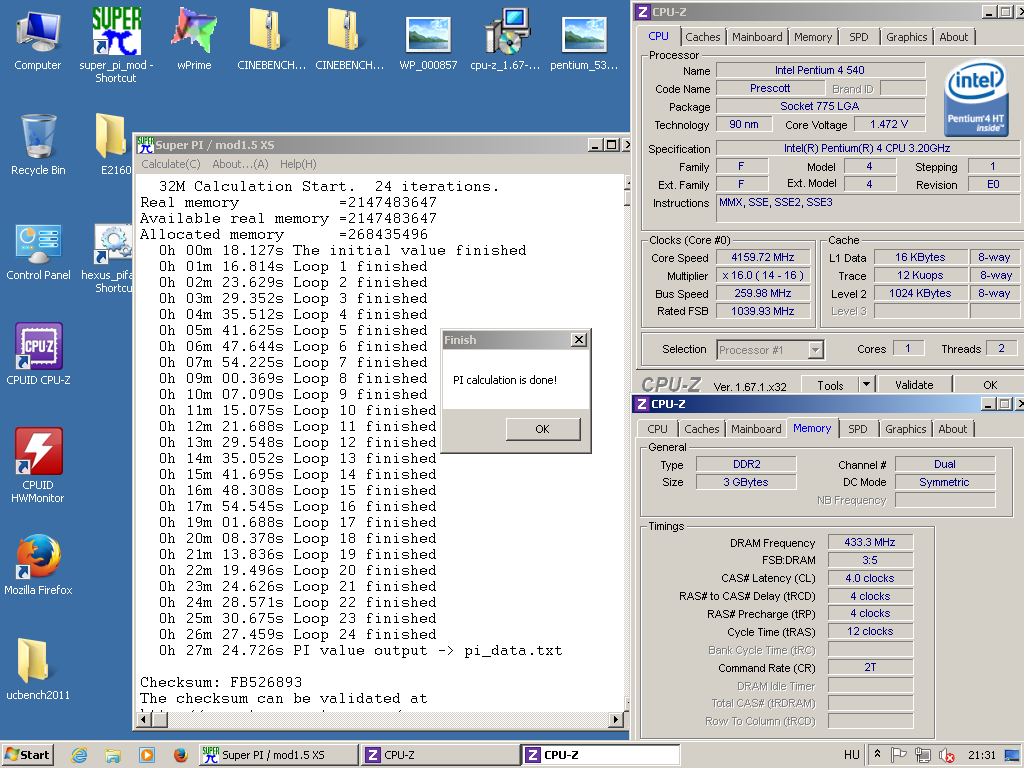
Task: Click the network tray icon
Action: point(922,755)
